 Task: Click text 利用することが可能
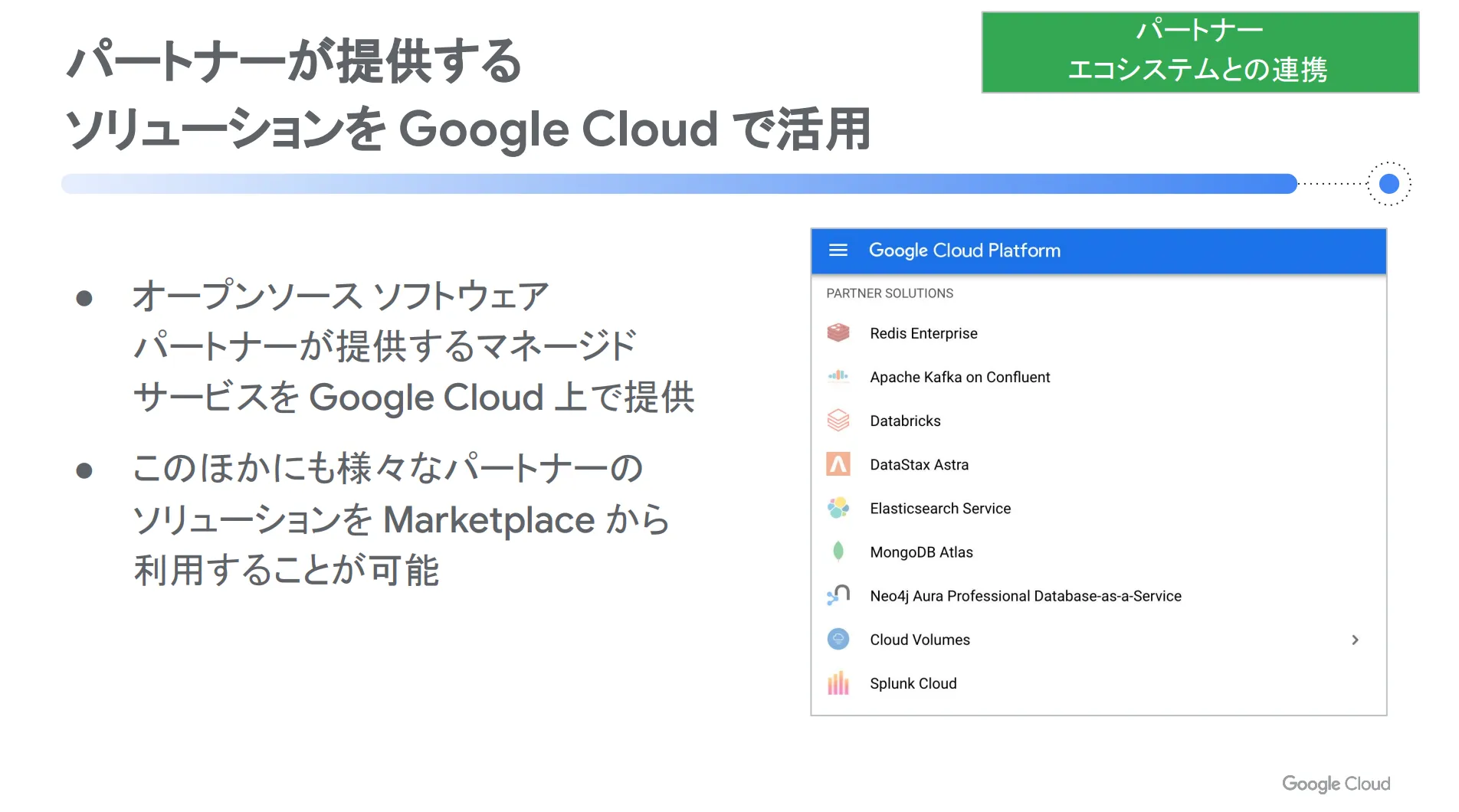(x=287, y=571)
